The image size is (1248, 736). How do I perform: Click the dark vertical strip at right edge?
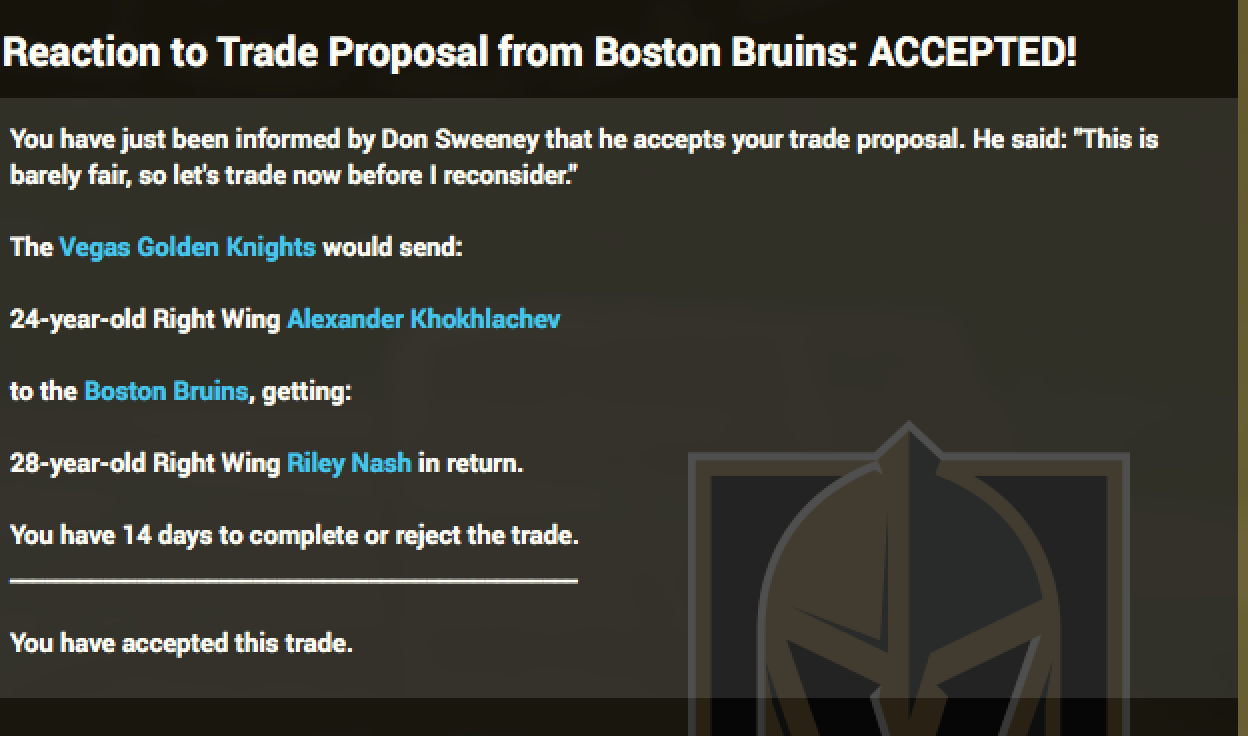pyautogui.click(x=1243, y=400)
